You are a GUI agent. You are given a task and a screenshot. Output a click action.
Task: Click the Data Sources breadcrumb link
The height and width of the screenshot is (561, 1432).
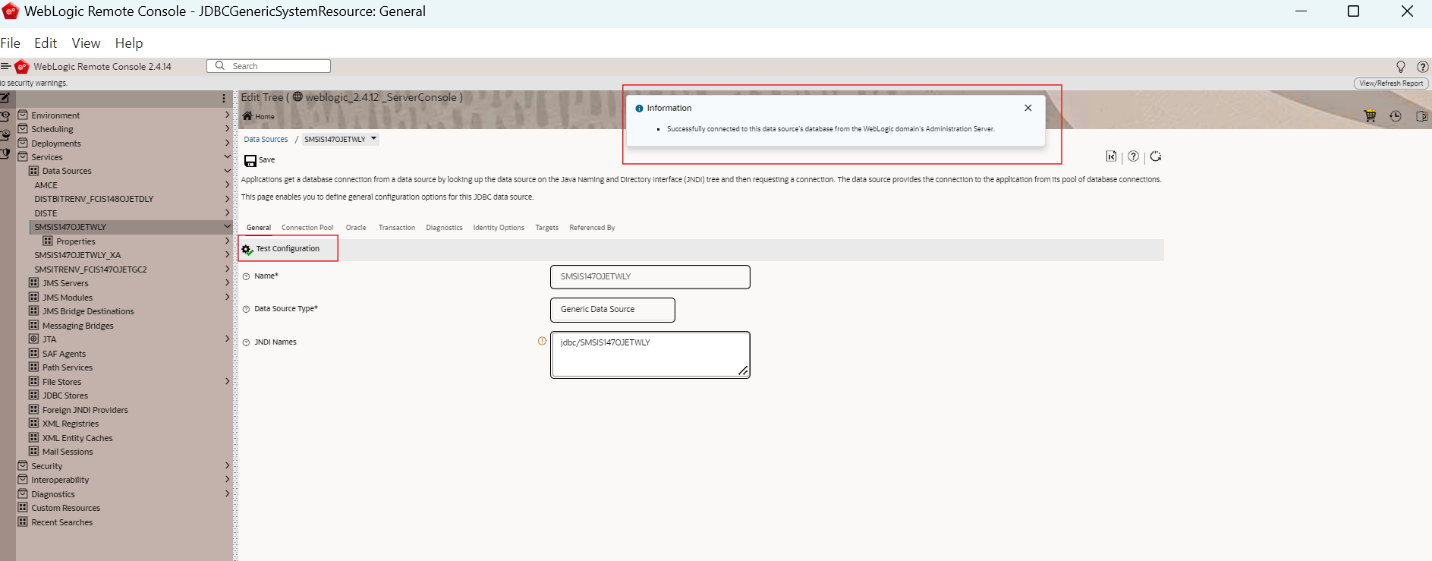tap(266, 139)
